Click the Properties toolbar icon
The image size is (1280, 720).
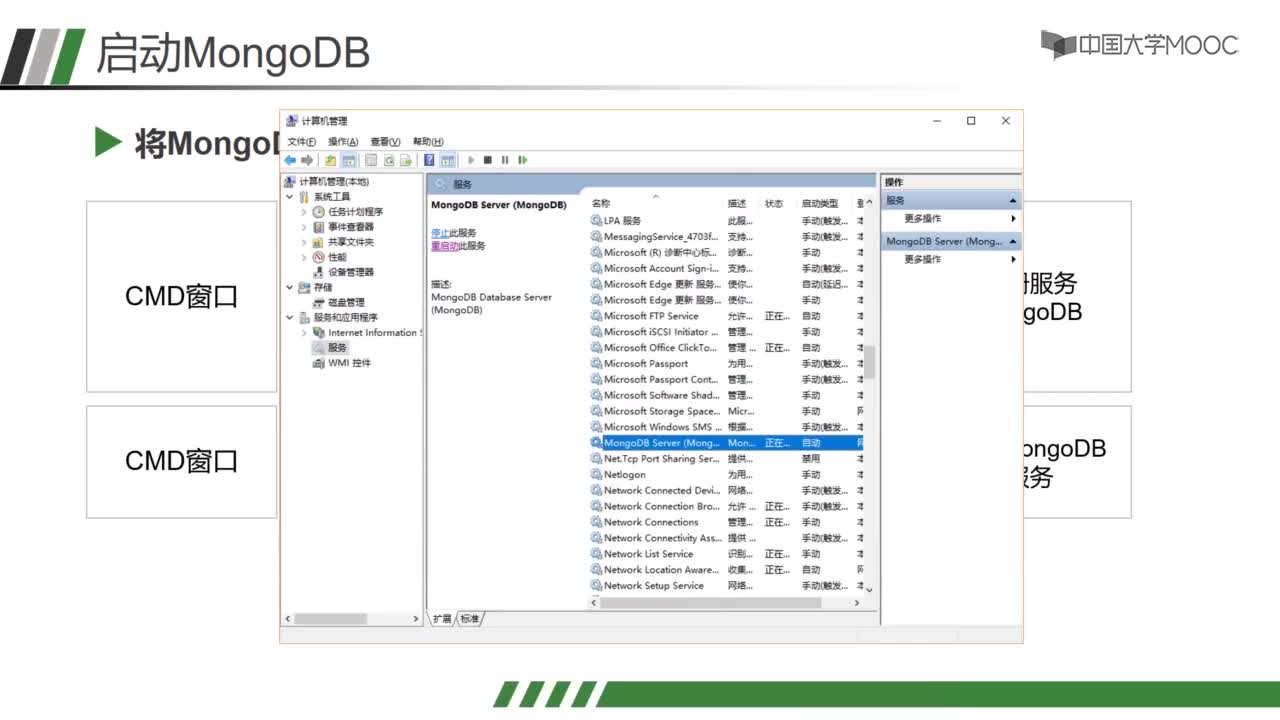pyautogui.click(x=371, y=160)
